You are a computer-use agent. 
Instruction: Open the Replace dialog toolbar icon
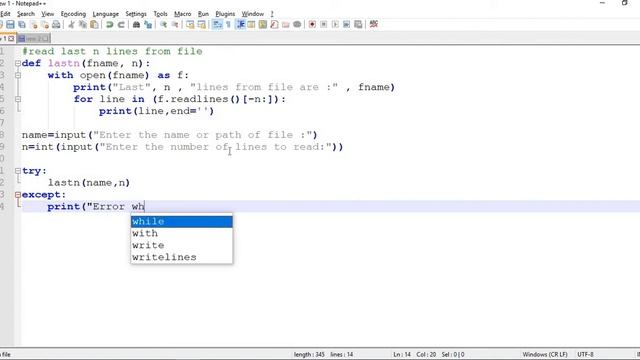(x=148, y=24)
